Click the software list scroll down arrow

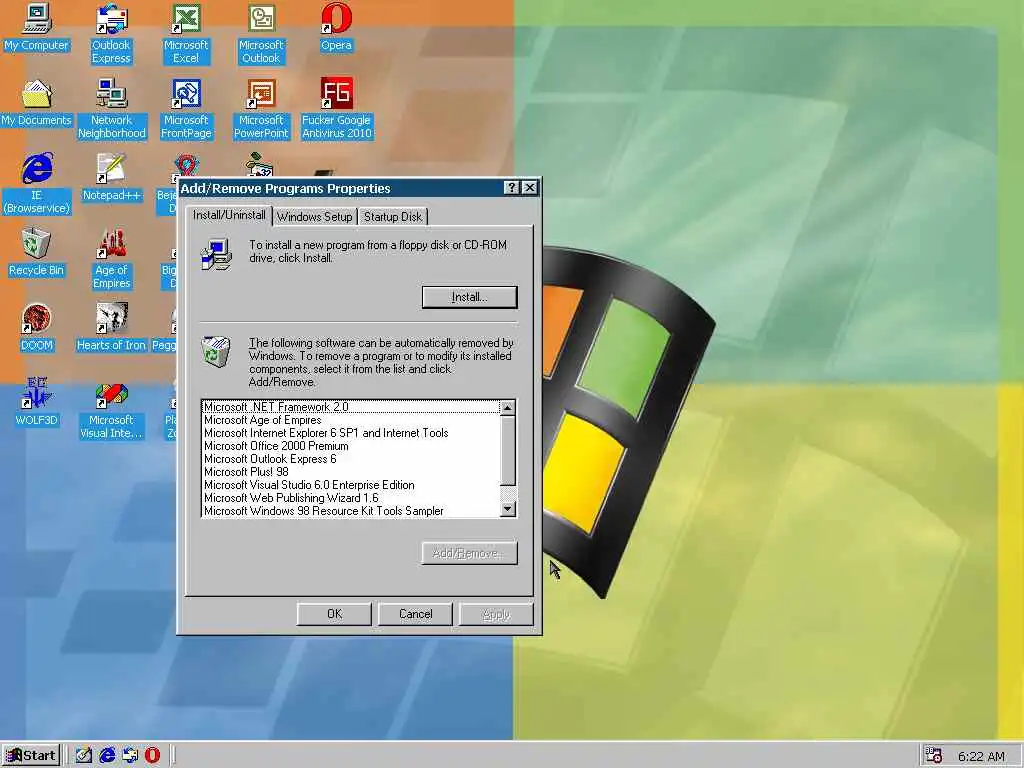pyautogui.click(x=508, y=509)
